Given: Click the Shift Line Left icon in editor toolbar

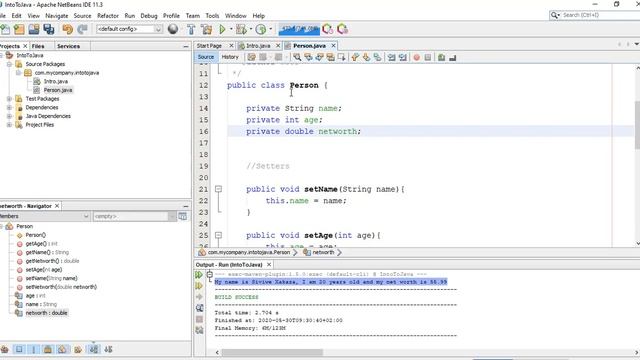Looking at the screenshot, I should click(391, 58).
